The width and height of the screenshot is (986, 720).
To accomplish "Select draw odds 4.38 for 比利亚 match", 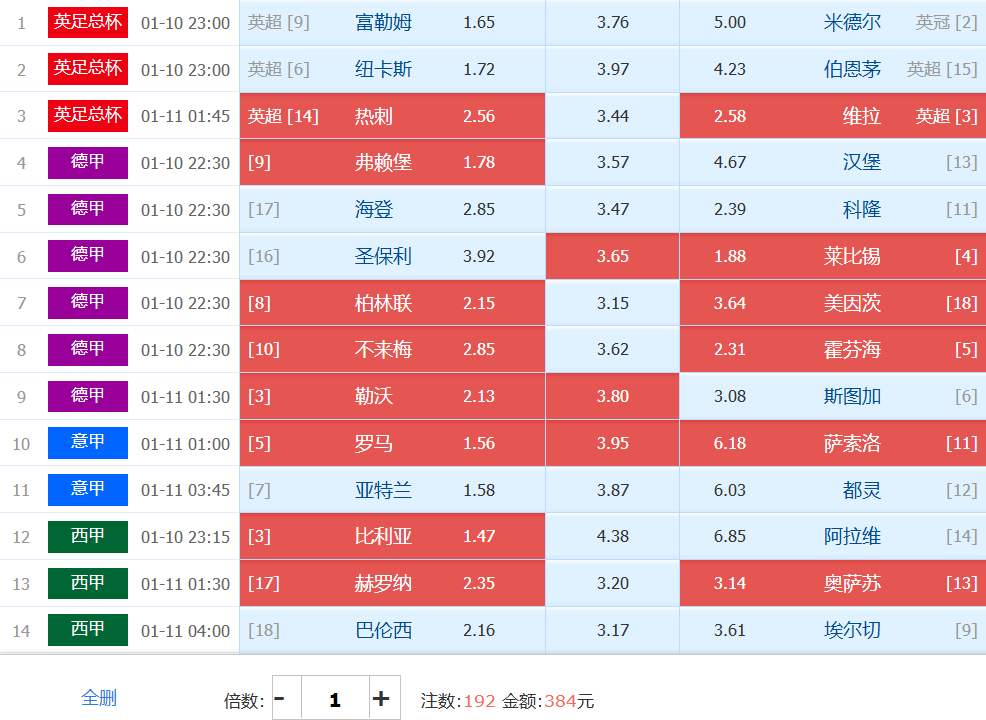I will (x=612, y=536).
